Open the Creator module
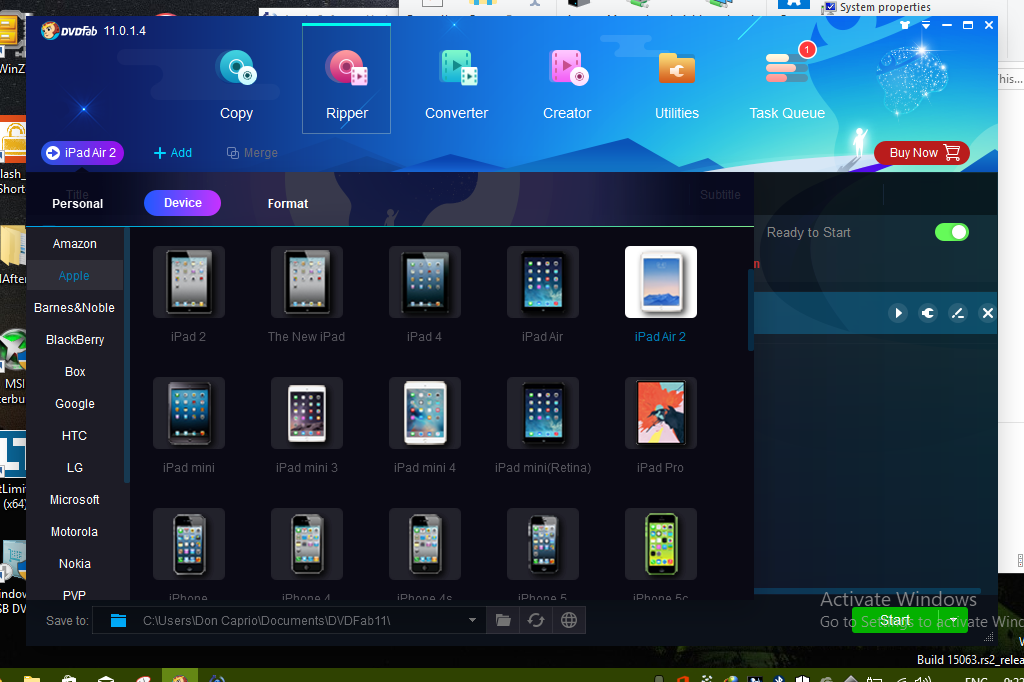The height and width of the screenshot is (682, 1024). click(567, 85)
